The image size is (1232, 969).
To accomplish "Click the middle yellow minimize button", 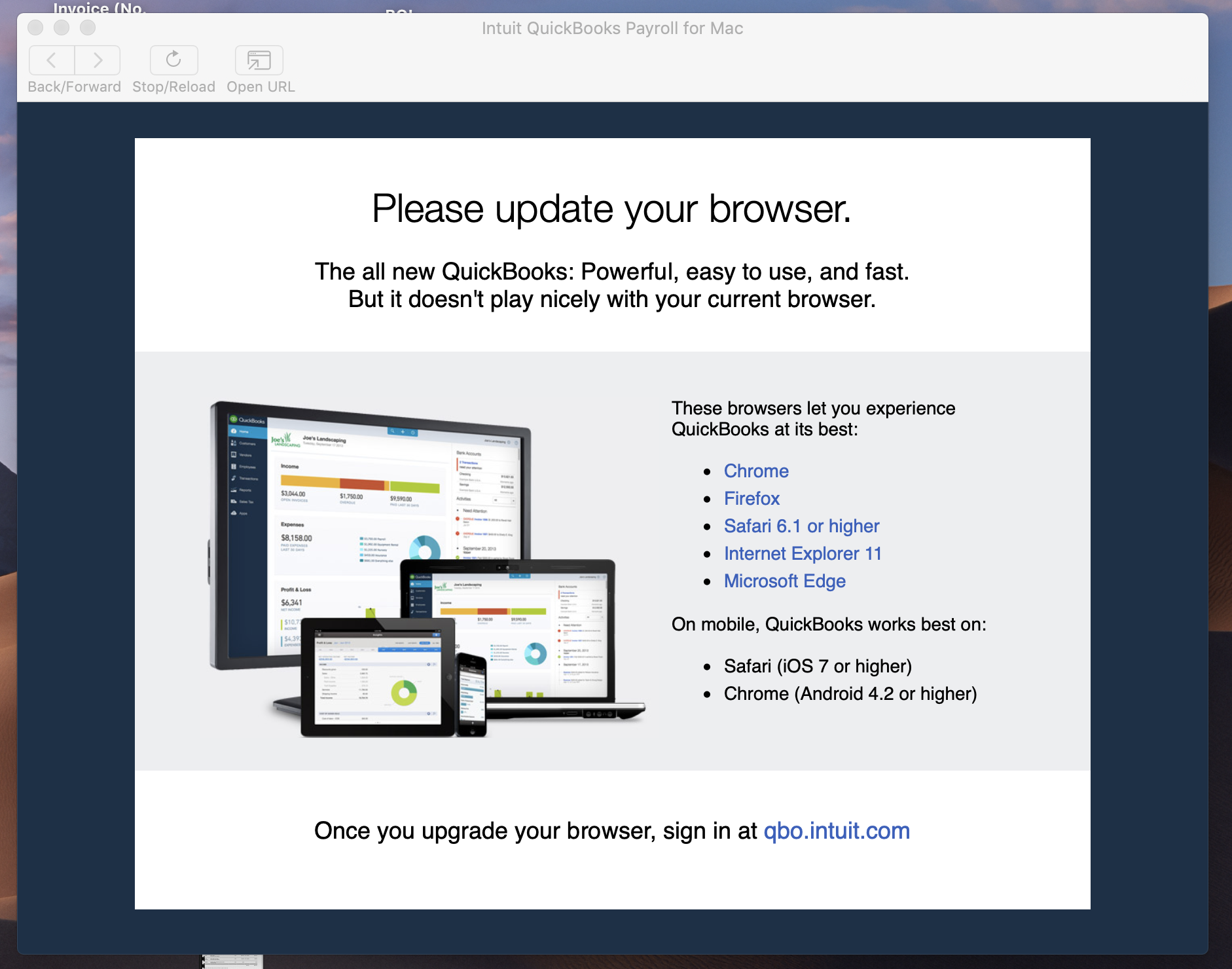I will tap(62, 27).
